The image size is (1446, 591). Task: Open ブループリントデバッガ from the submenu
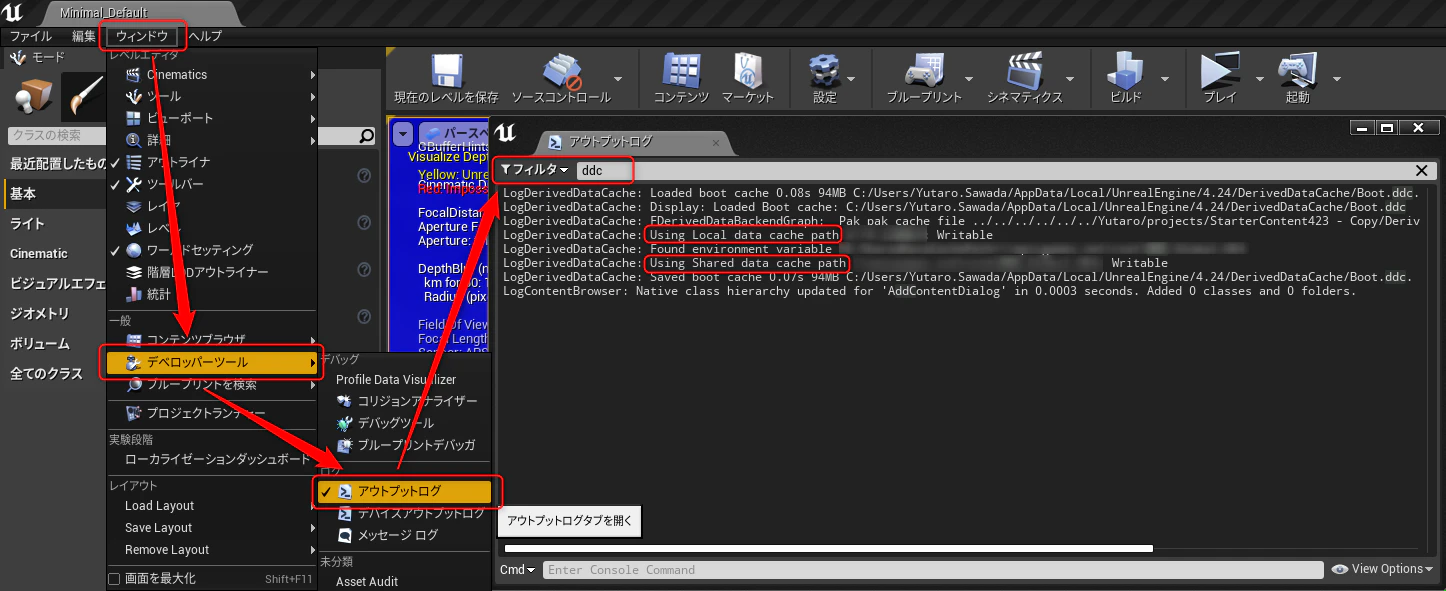pyautogui.click(x=416, y=445)
